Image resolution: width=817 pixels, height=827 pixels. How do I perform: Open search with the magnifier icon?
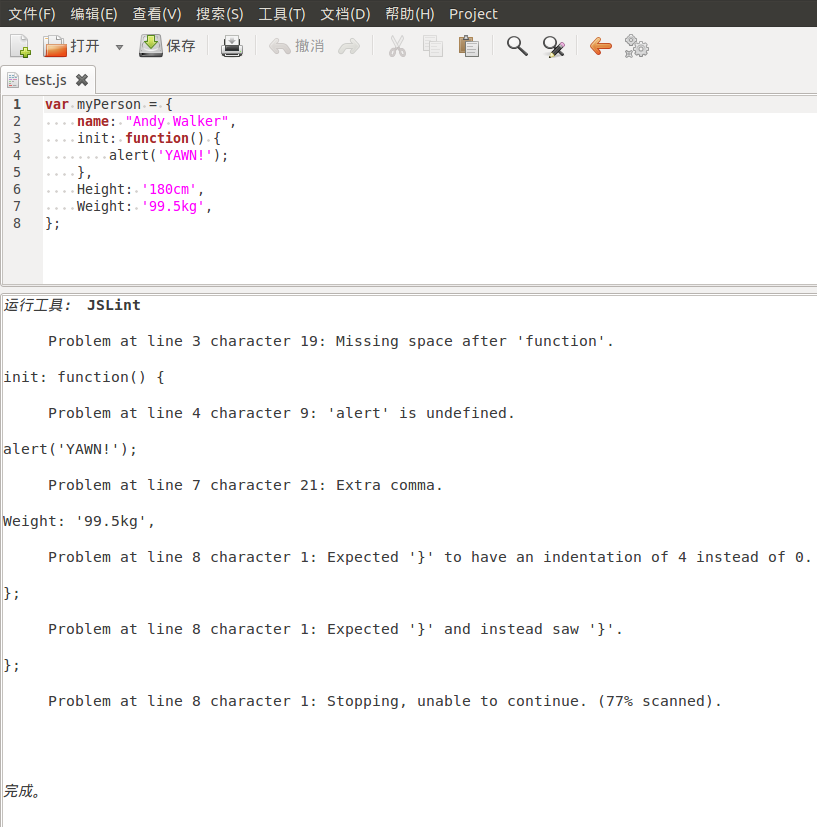(x=517, y=46)
